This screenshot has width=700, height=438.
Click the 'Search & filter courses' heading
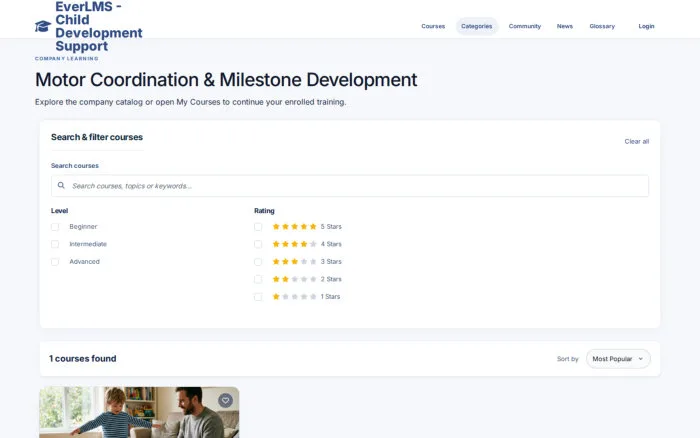coord(97,137)
